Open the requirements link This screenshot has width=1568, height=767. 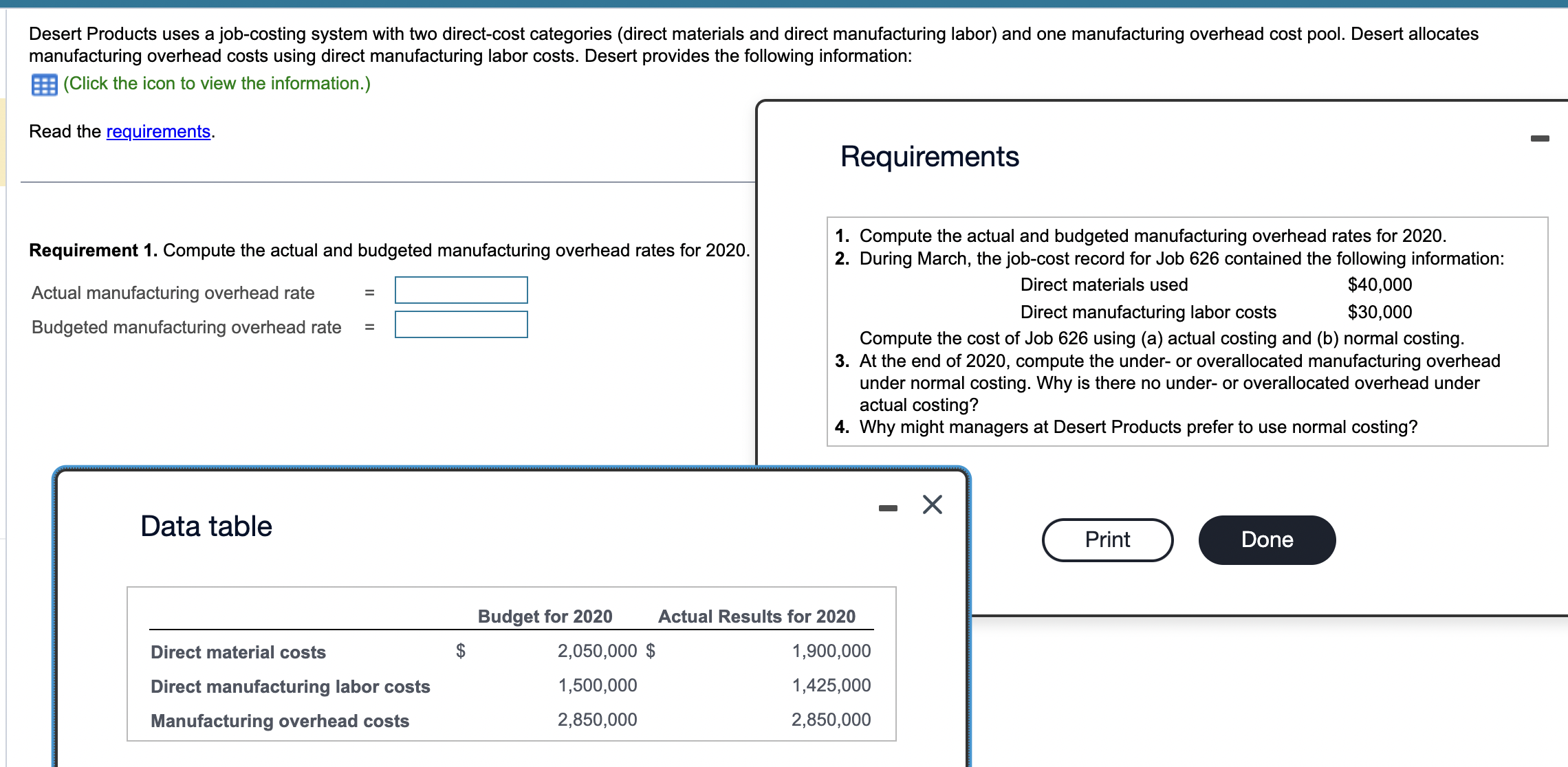click(158, 131)
